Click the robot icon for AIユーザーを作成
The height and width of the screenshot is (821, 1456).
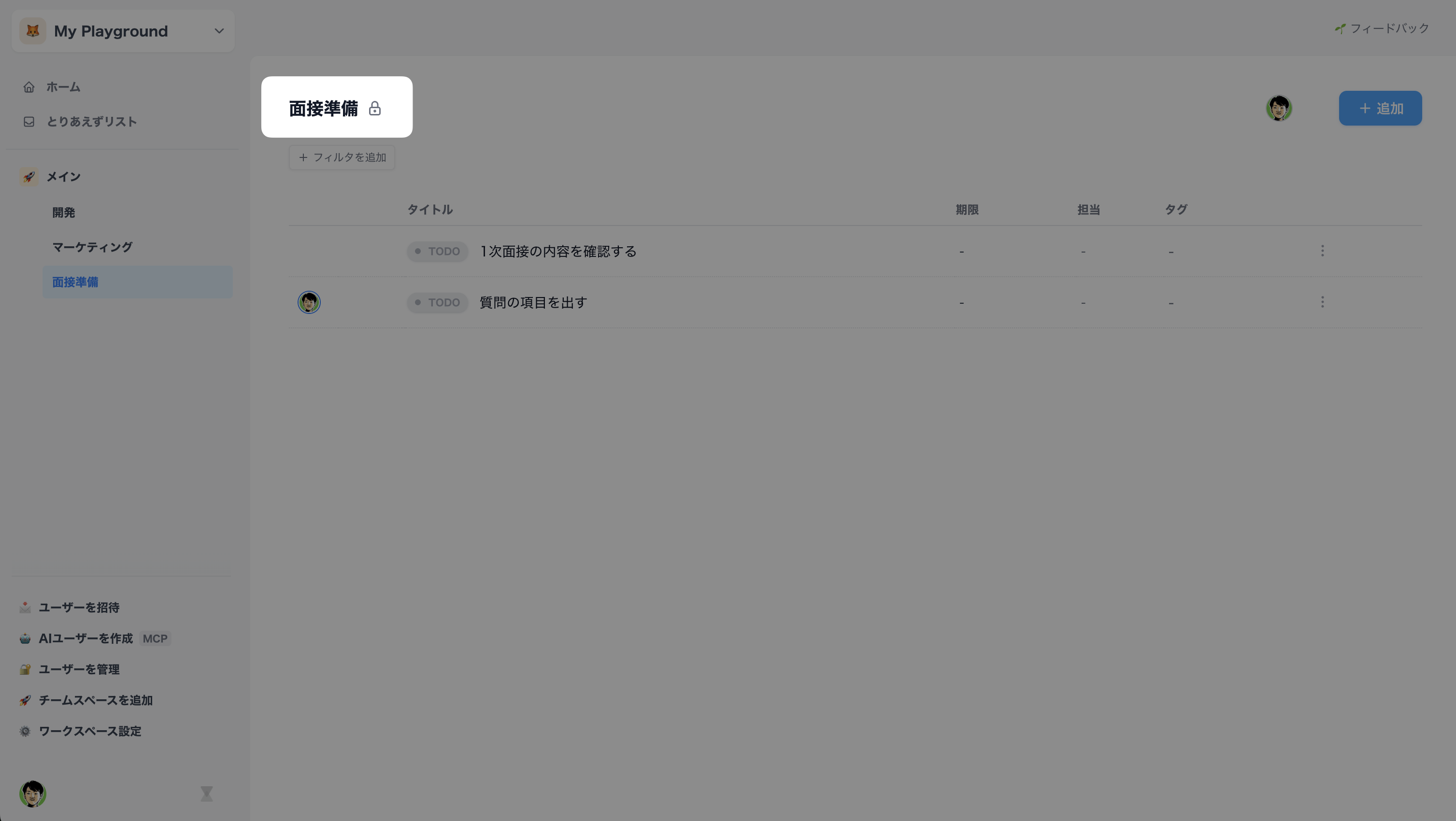coord(25,638)
